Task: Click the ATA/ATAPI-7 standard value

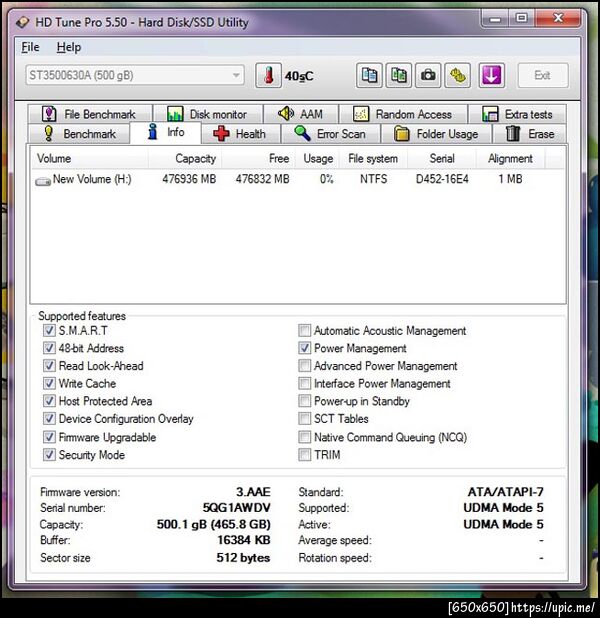Action: click(505, 492)
